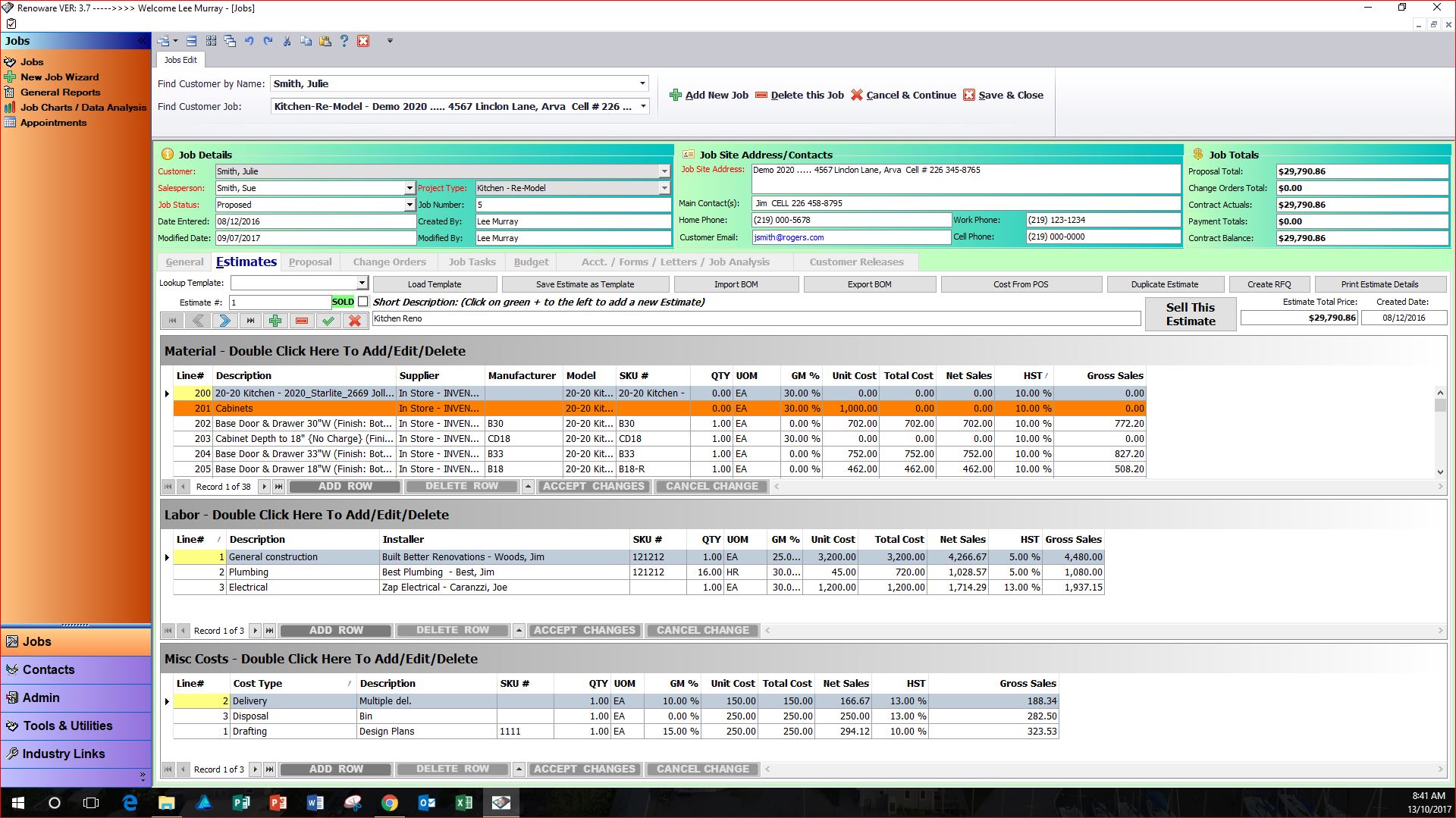The image size is (1456, 818).
Task: Click the Add New Job button
Action: [x=709, y=96]
